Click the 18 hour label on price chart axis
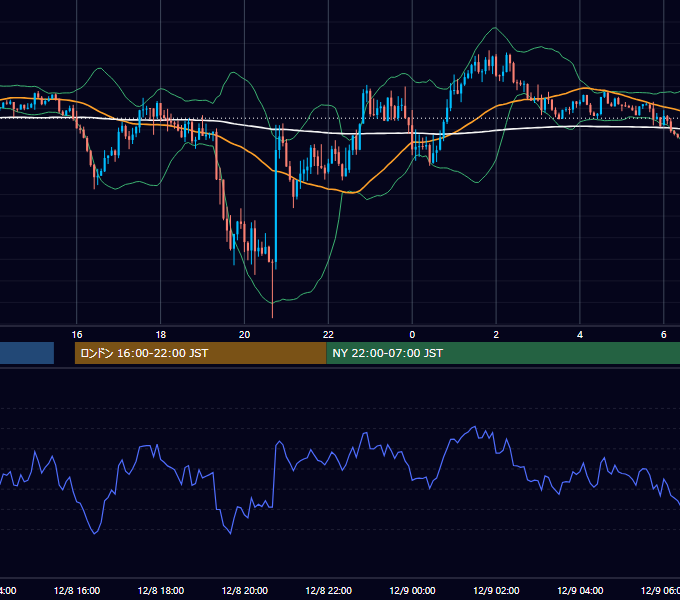Viewport: 680px width, 600px height. pyautogui.click(x=161, y=335)
